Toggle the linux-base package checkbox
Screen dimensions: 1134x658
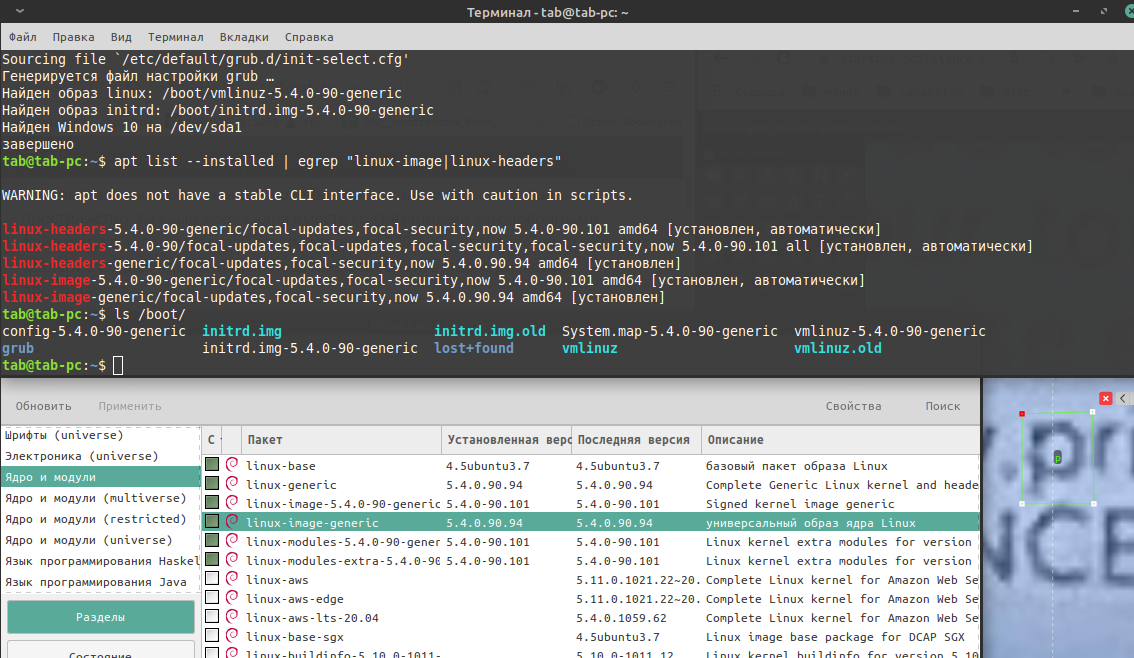212,464
